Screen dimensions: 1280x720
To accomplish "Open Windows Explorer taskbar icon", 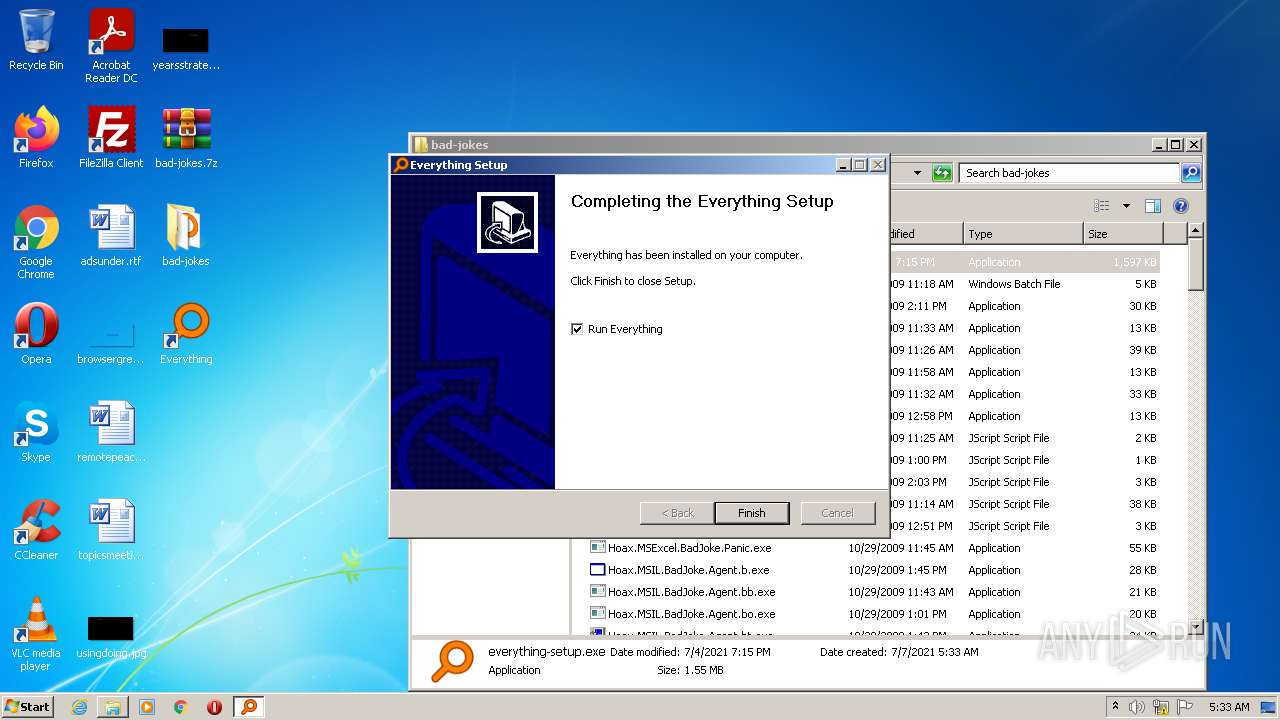I will [113, 707].
